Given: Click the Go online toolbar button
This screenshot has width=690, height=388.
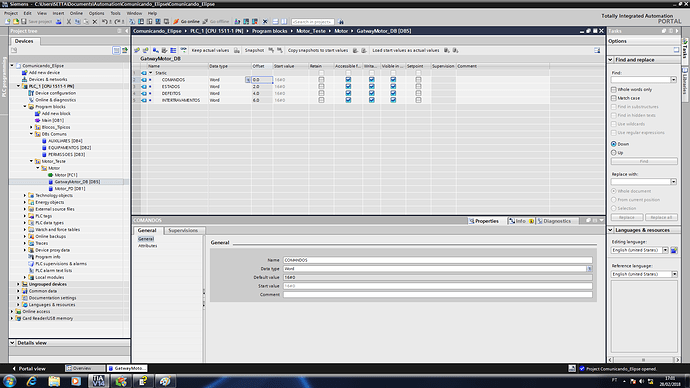Looking at the screenshot, I should (x=187, y=21).
